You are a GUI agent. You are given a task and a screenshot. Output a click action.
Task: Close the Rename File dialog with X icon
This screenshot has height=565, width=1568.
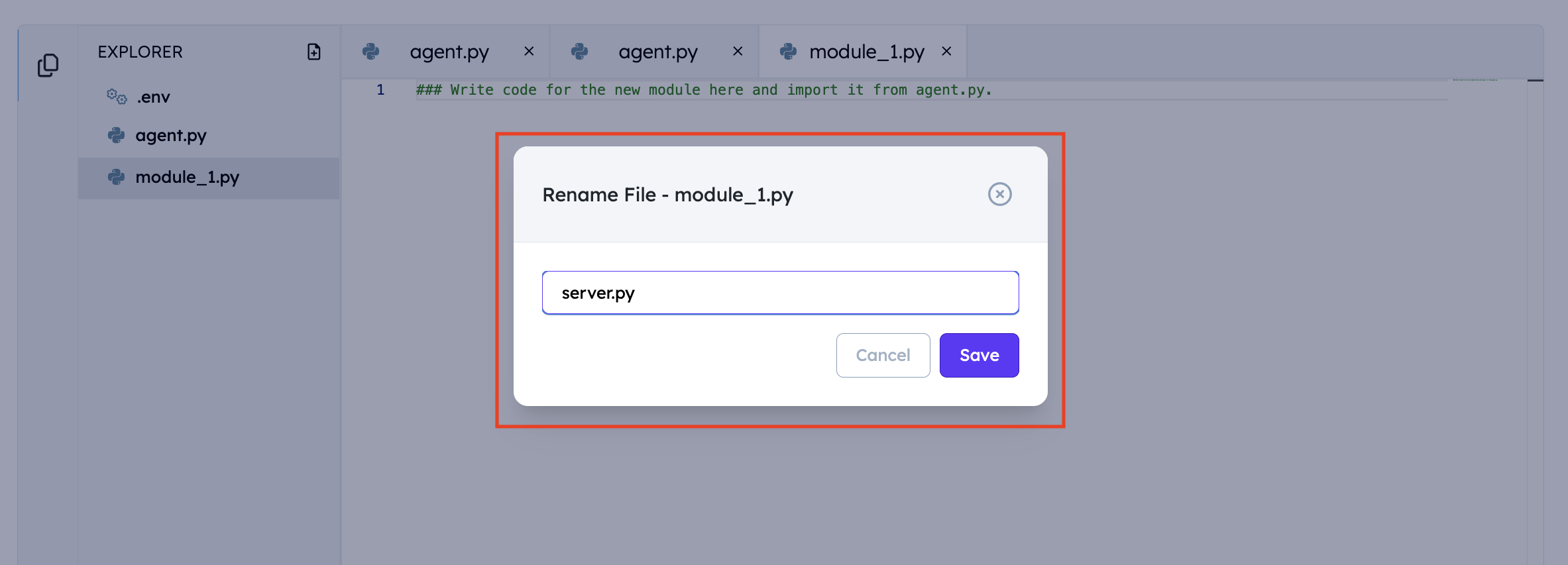pyautogui.click(x=999, y=194)
